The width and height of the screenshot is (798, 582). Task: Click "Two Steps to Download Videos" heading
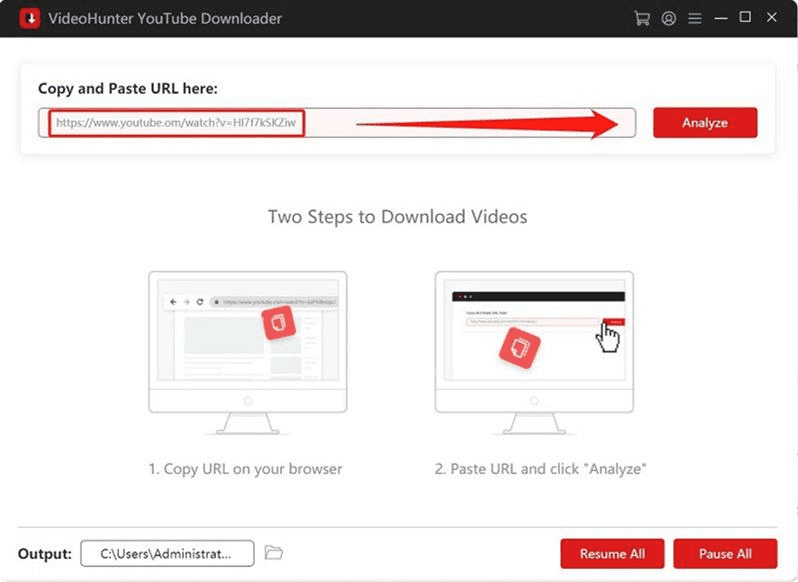pyautogui.click(x=397, y=216)
